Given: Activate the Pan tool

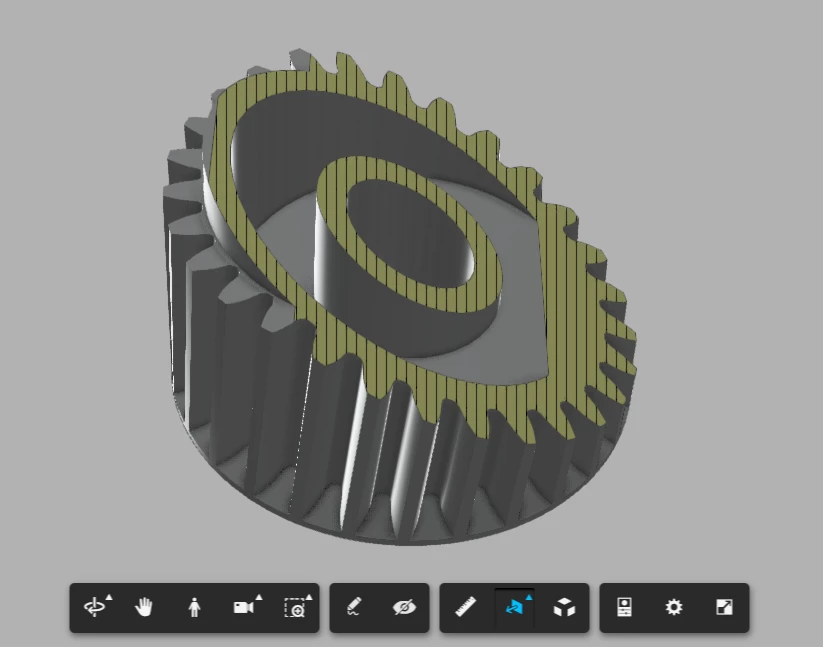Looking at the screenshot, I should [144, 607].
